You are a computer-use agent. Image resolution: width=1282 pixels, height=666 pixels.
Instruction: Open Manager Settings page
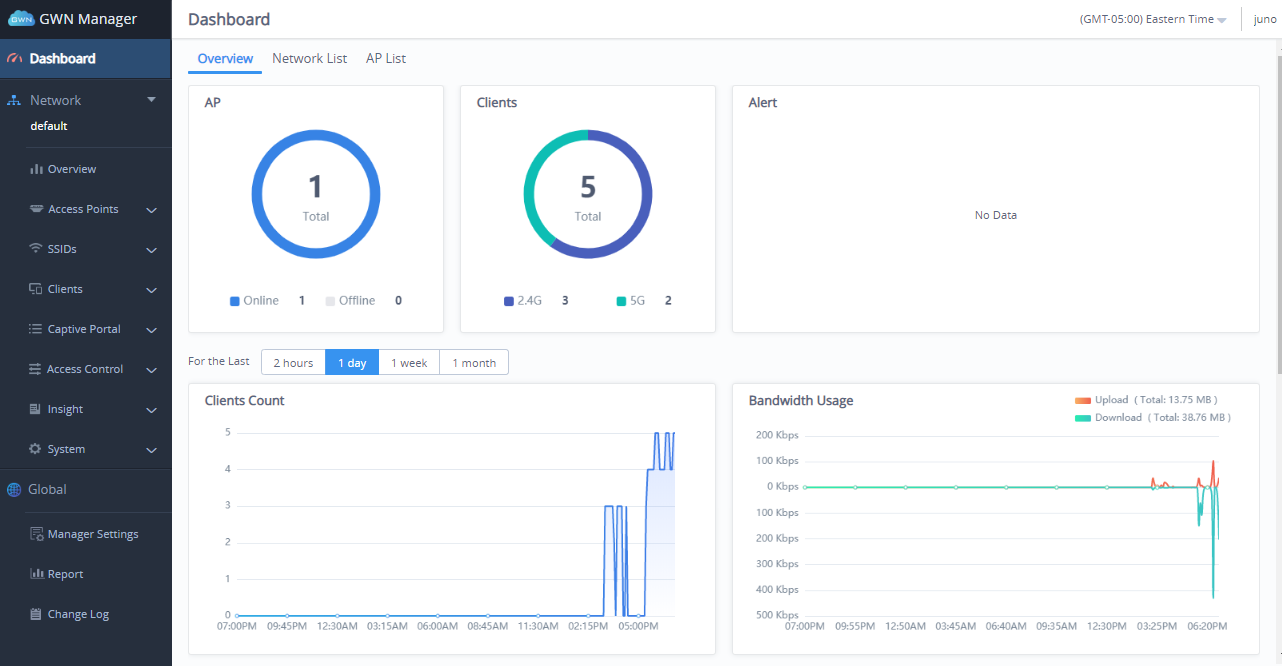point(92,534)
